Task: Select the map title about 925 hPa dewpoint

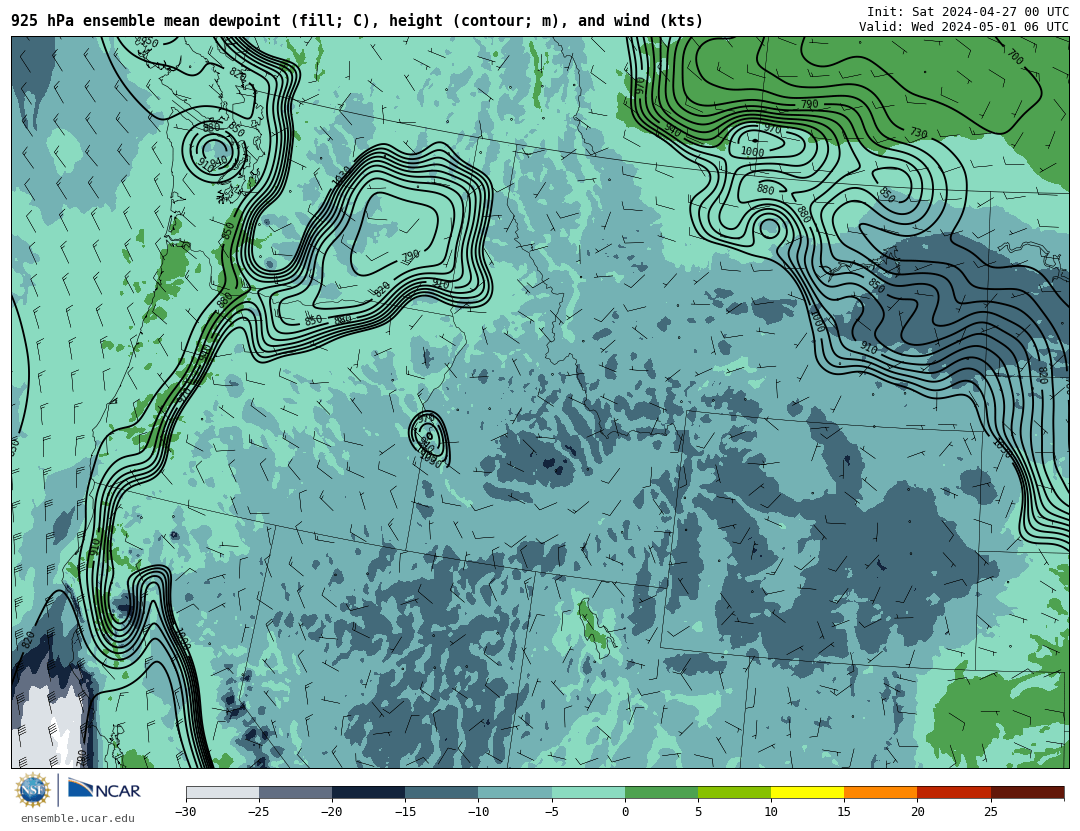Action: [357, 21]
